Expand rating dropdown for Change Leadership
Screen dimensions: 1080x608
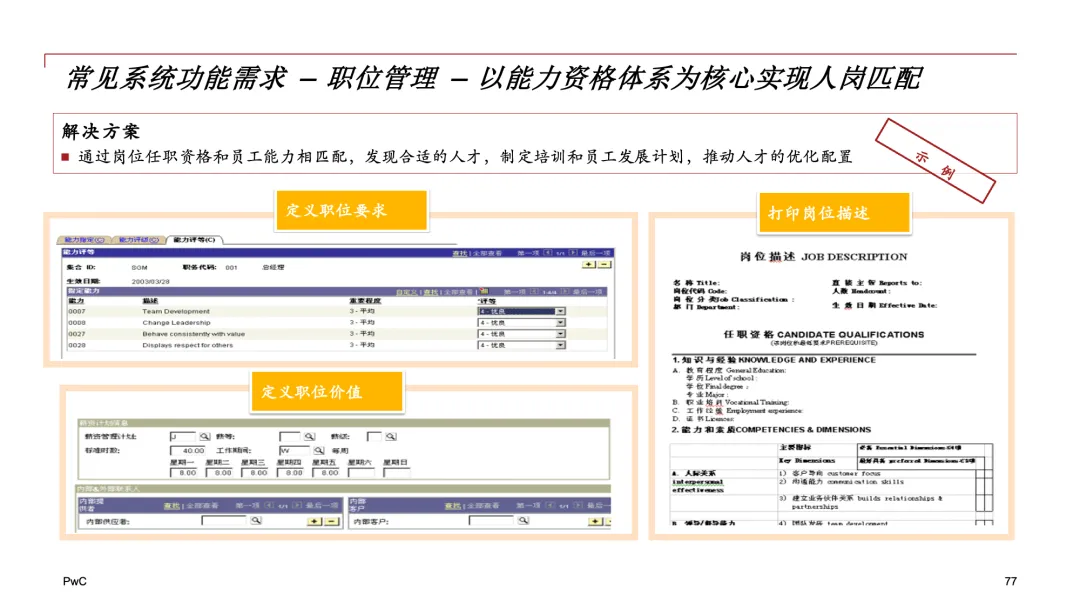click(560, 322)
